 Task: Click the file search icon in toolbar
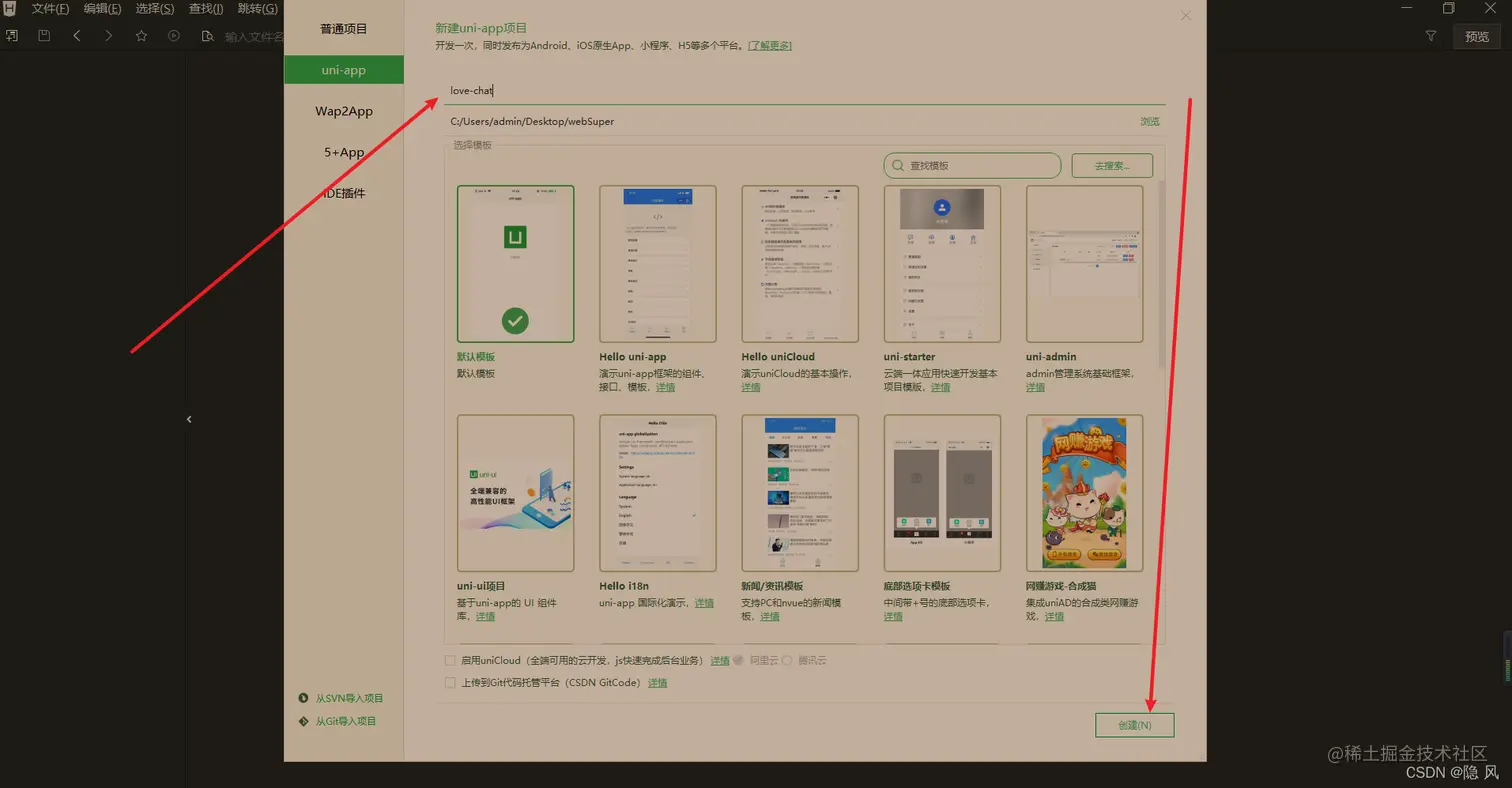207,36
